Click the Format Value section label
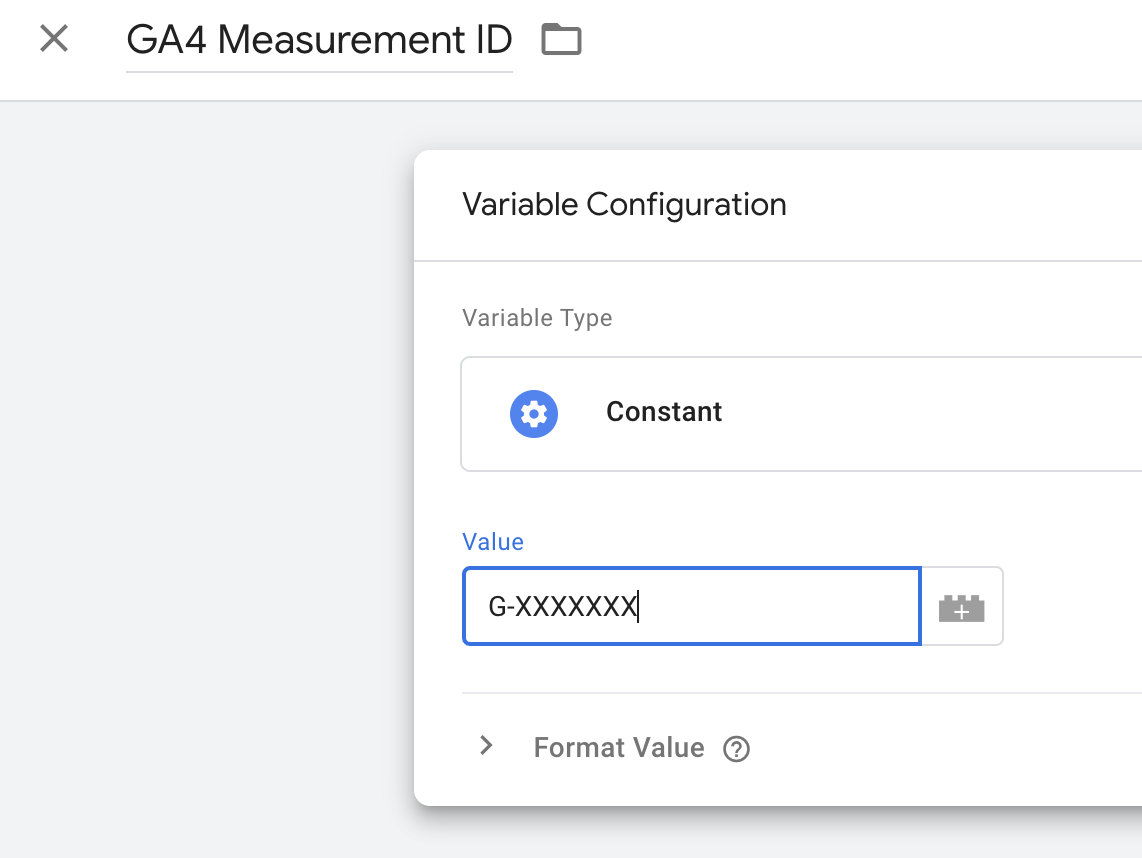The width and height of the screenshot is (1142, 858). click(x=618, y=748)
